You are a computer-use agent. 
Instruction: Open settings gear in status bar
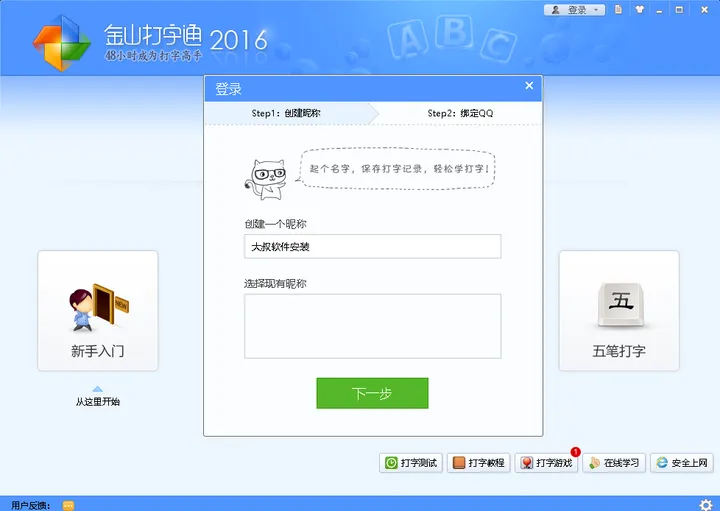706,505
